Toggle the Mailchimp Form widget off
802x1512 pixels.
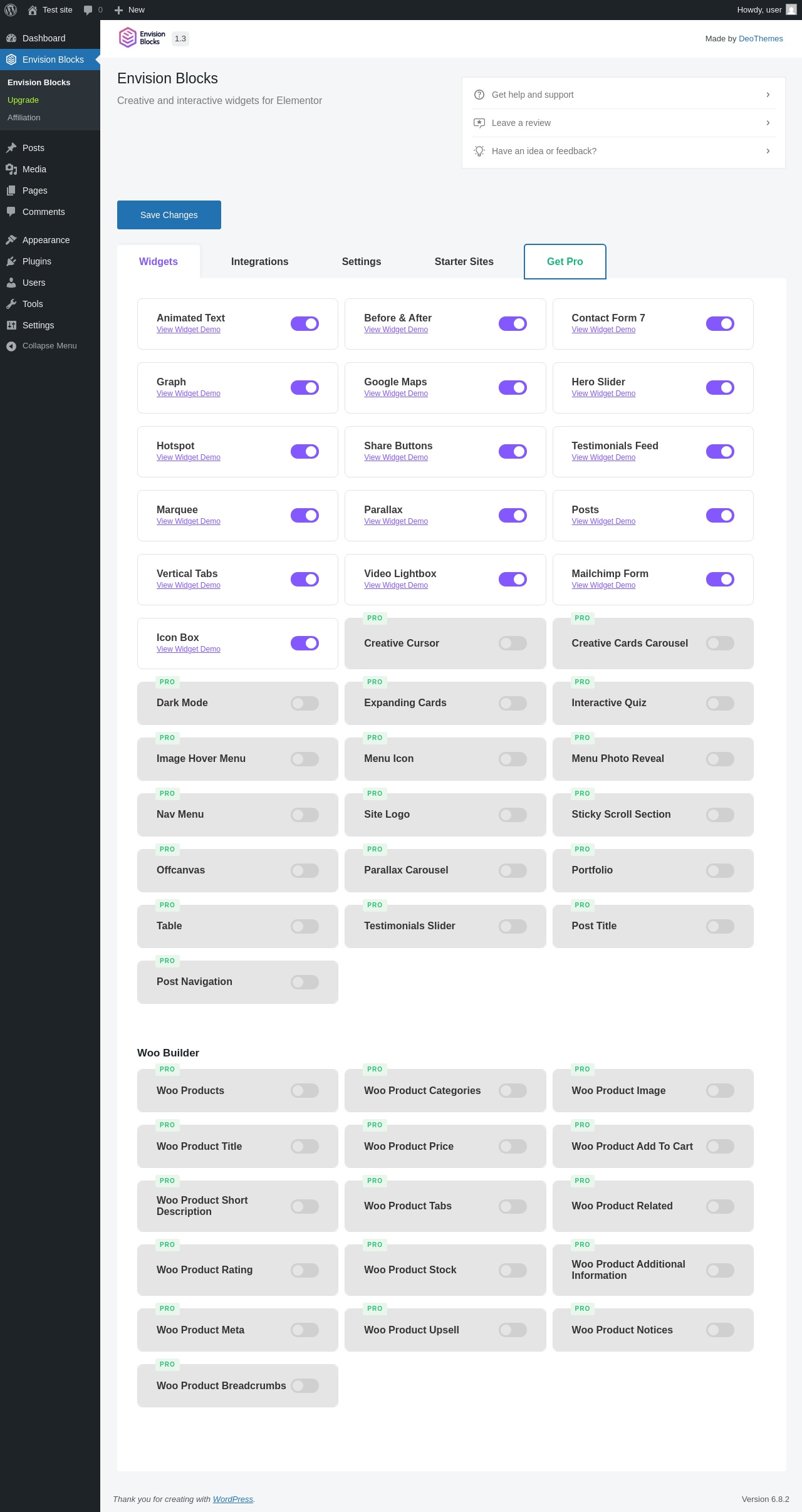coord(720,580)
